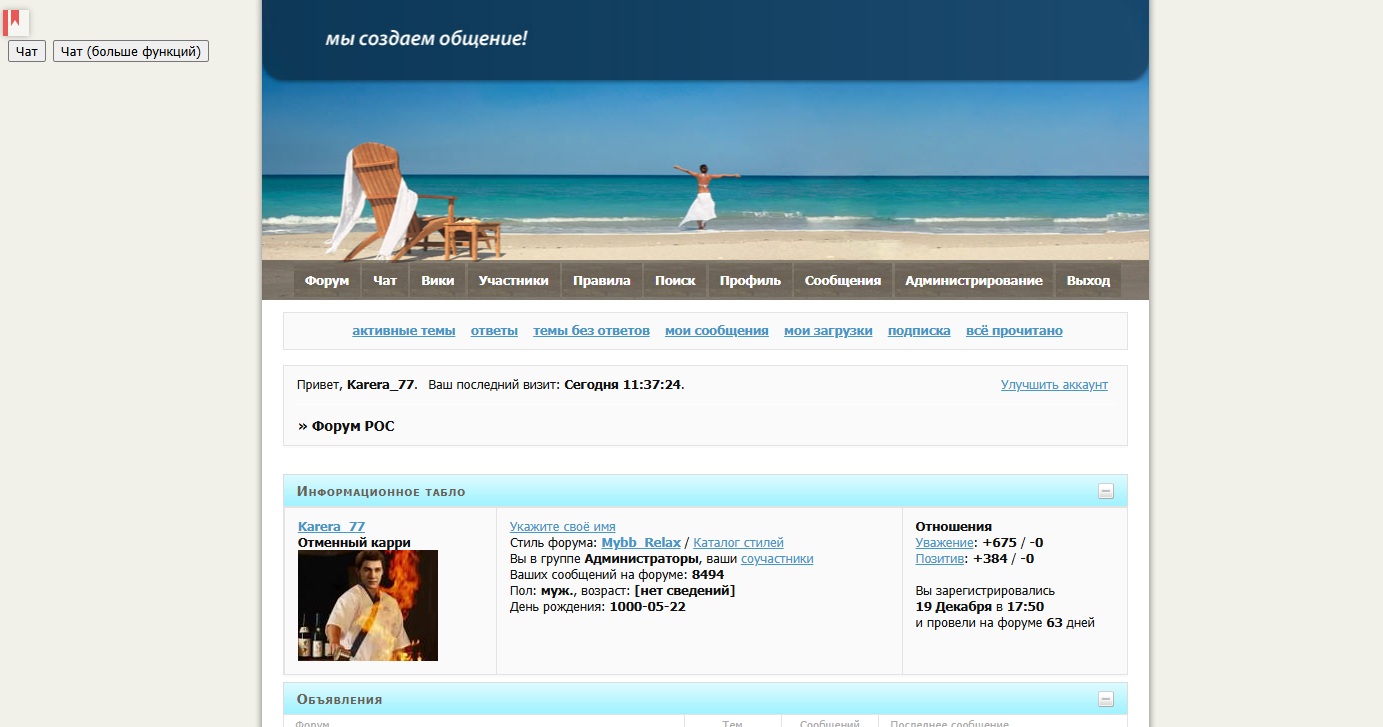Click the last visit time Сегодня 11:37:24
1383x727 pixels.
click(623, 385)
